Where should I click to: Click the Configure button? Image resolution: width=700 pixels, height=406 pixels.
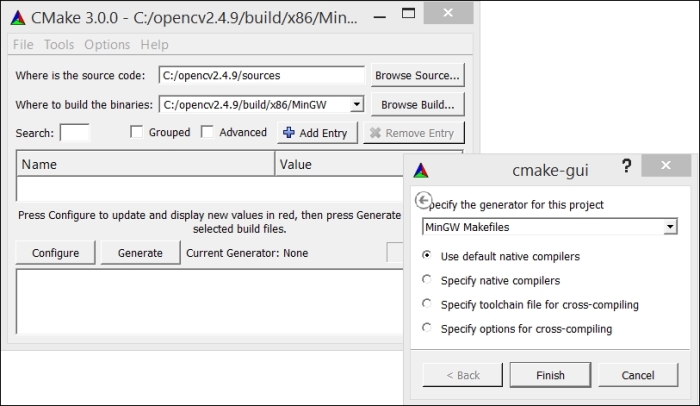click(x=55, y=253)
